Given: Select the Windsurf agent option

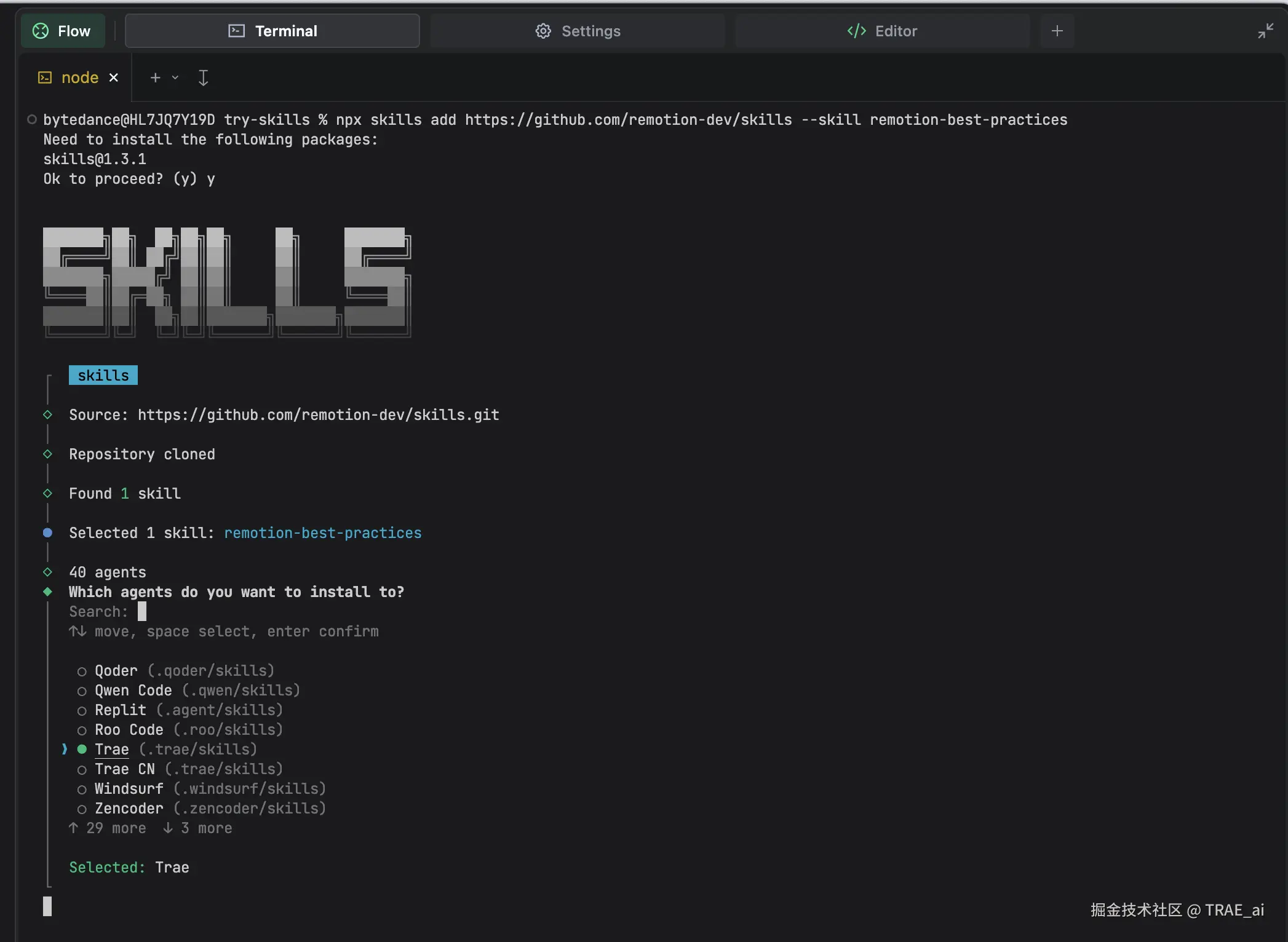Looking at the screenshot, I should [82, 789].
